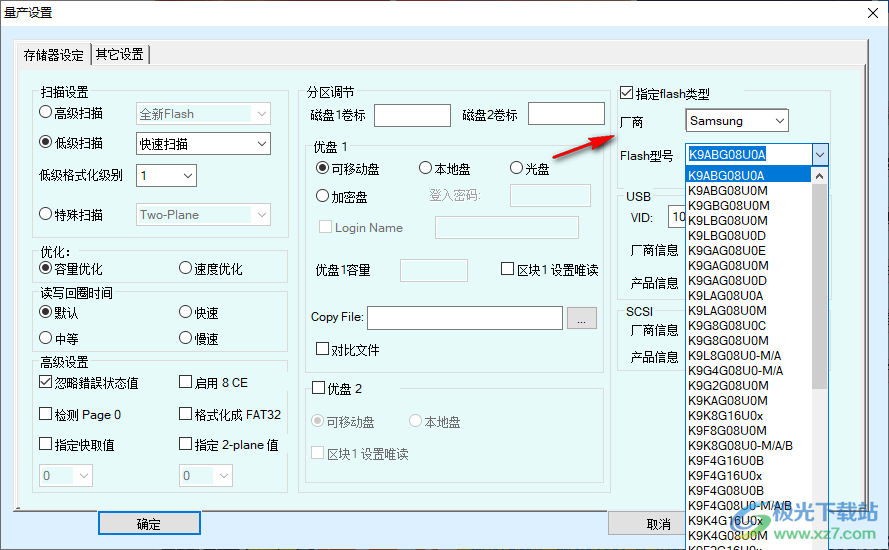Select 特殊扫描 radio button
Image resolution: width=889 pixels, height=550 pixels.
[x=45, y=214]
